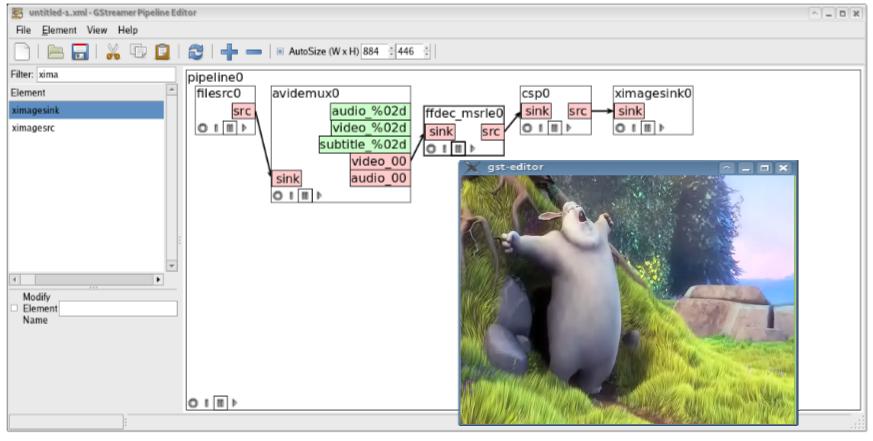Pause the csp0 element
Screen dimensions: 873x441
click(555, 128)
